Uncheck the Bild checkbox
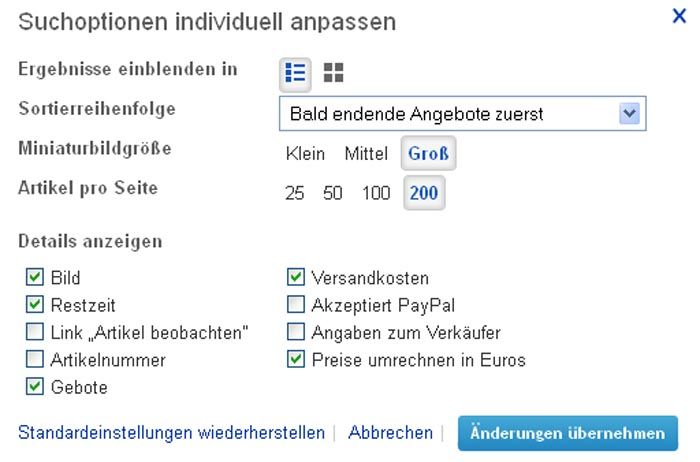The width and height of the screenshot is (700, 462). [x=35, y=278]
